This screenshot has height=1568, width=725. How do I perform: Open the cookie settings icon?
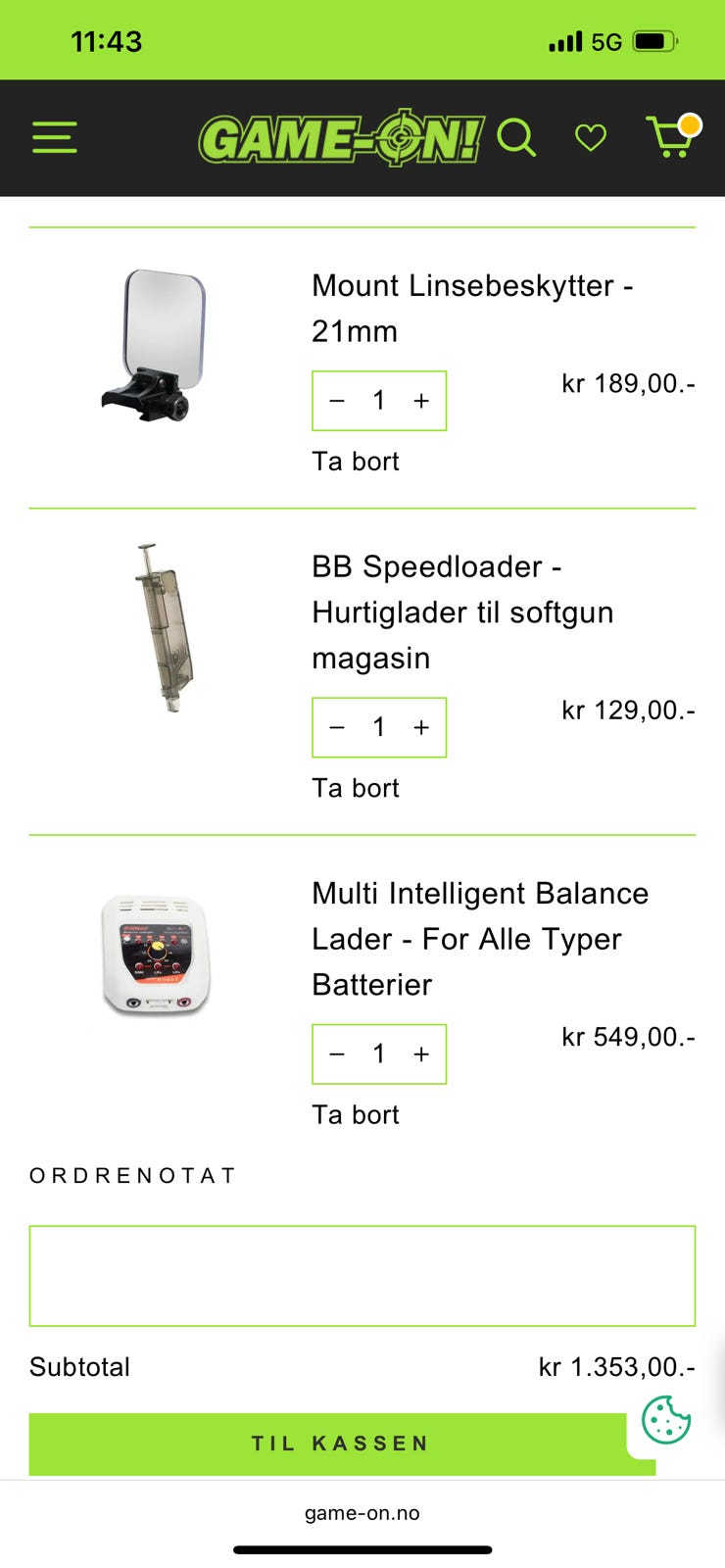click(666, 1419)
